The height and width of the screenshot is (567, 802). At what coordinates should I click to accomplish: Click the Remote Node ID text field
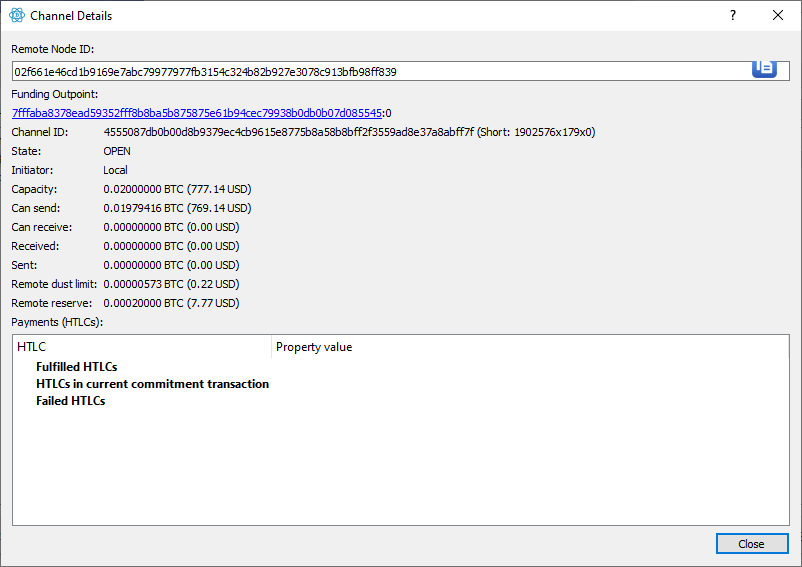[381, 72]
